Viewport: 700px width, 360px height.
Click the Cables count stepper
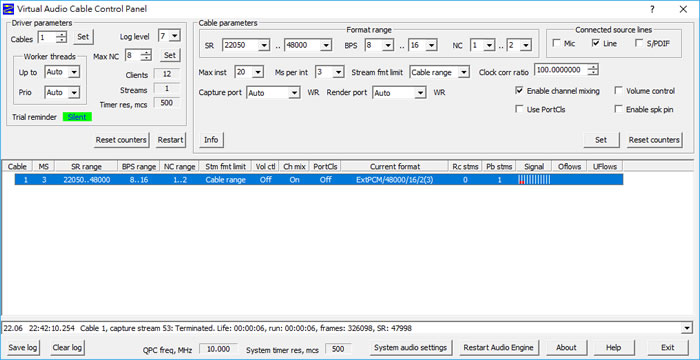pos(62,37)
